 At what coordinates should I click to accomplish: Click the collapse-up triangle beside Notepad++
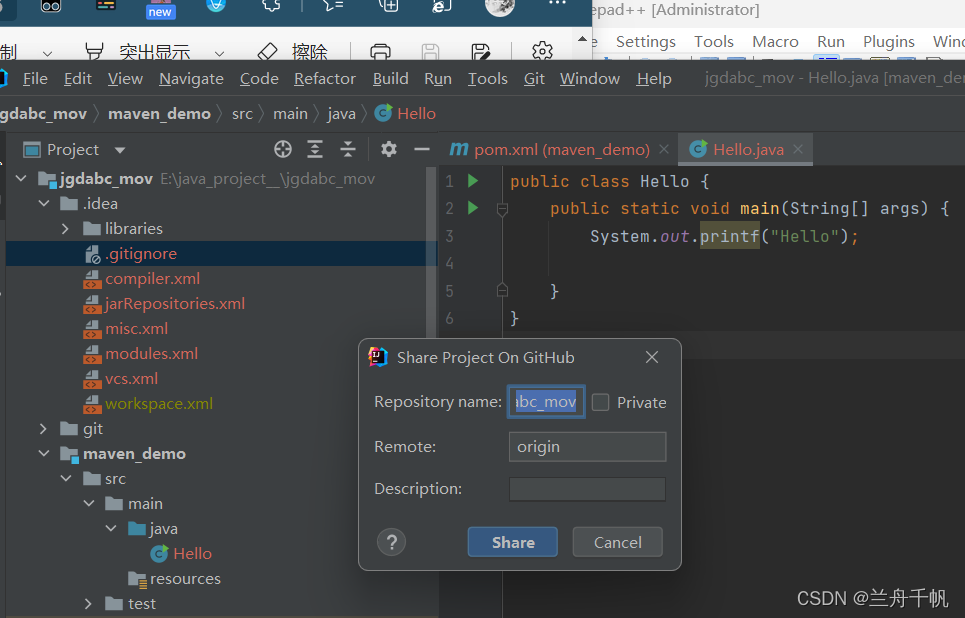point(582,39)
